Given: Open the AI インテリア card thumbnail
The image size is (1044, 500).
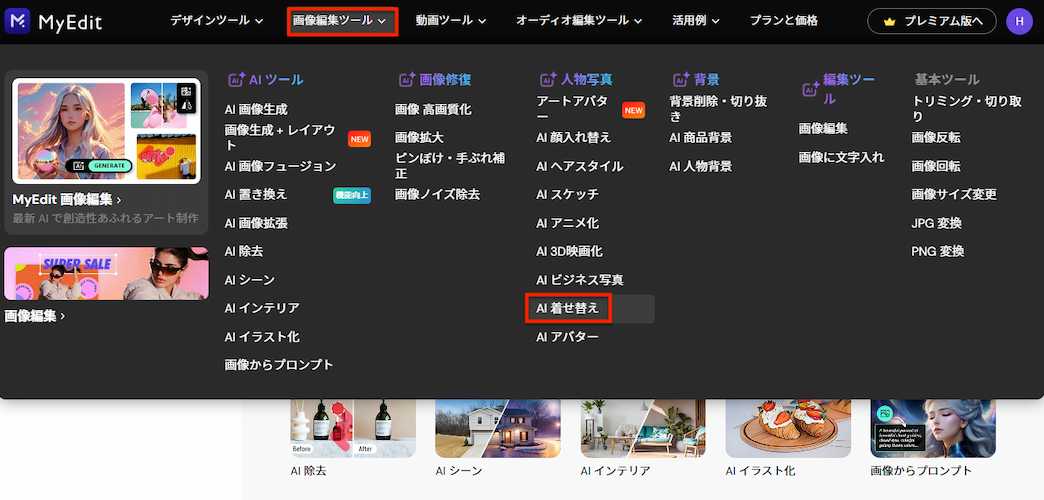Looking at the screenshot, I should 643,428.
